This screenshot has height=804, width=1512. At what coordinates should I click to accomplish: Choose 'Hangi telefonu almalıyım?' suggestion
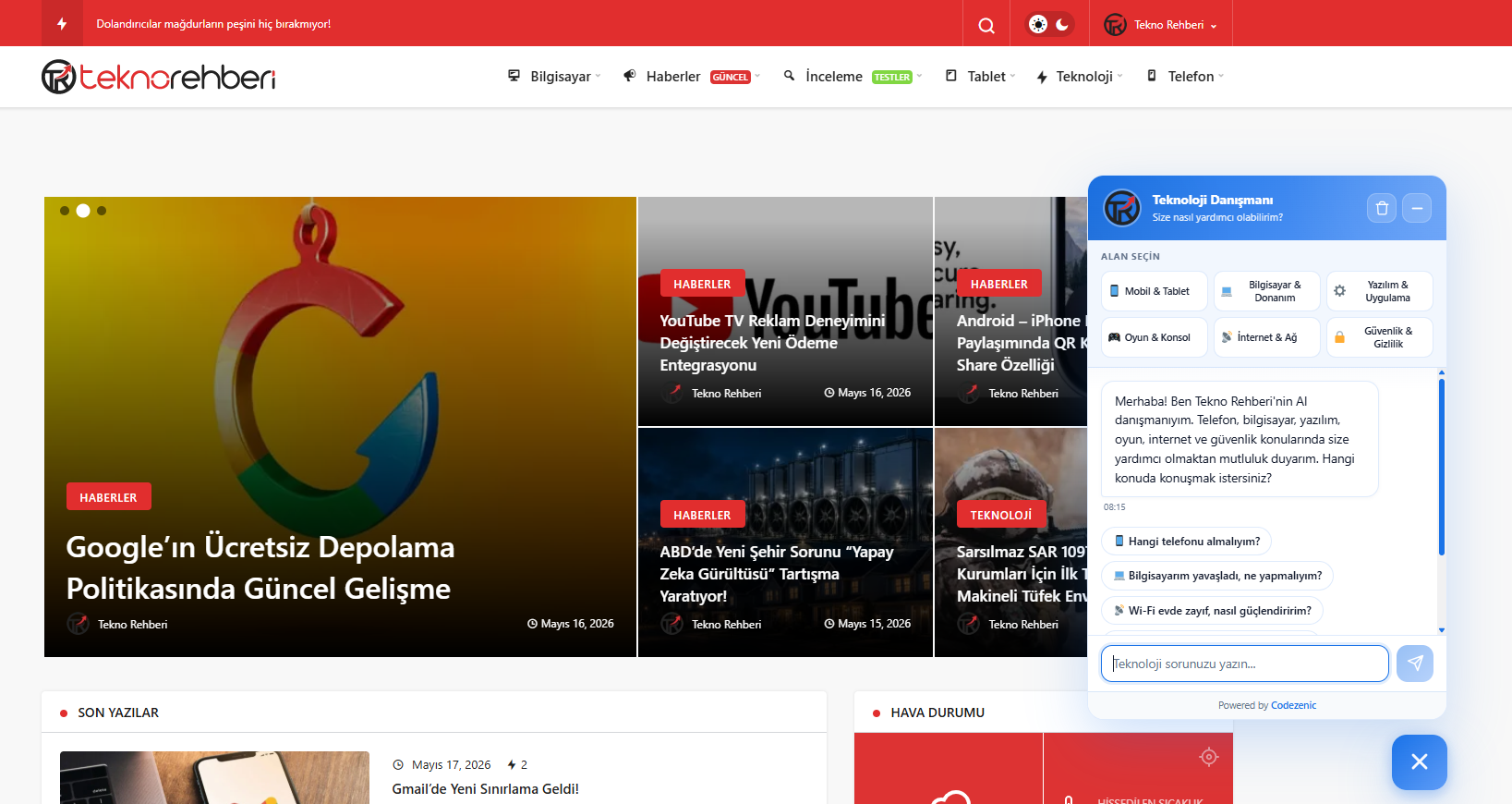[x=1187, y=542]
